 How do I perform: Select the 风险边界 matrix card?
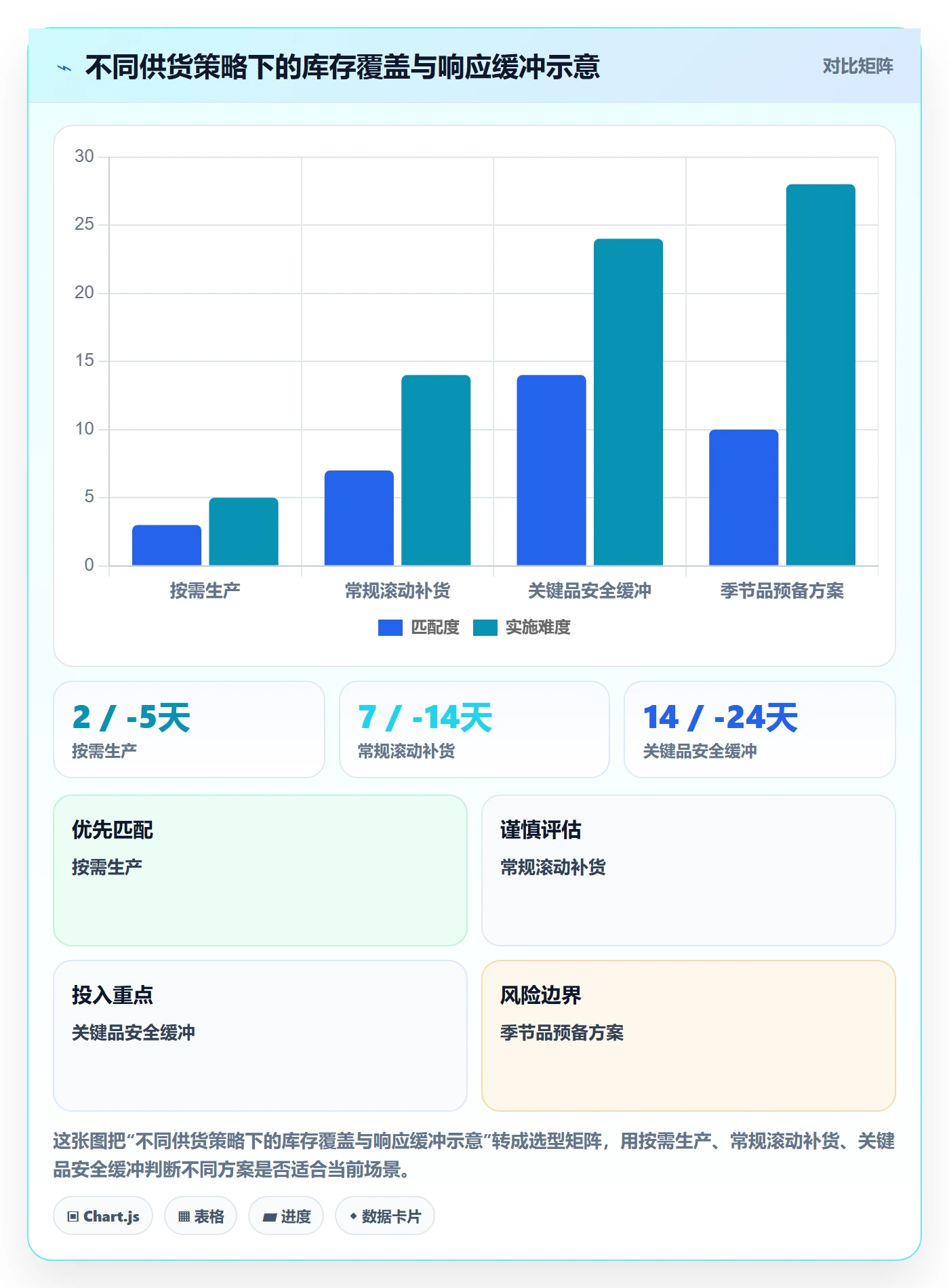pos(689,1036)
